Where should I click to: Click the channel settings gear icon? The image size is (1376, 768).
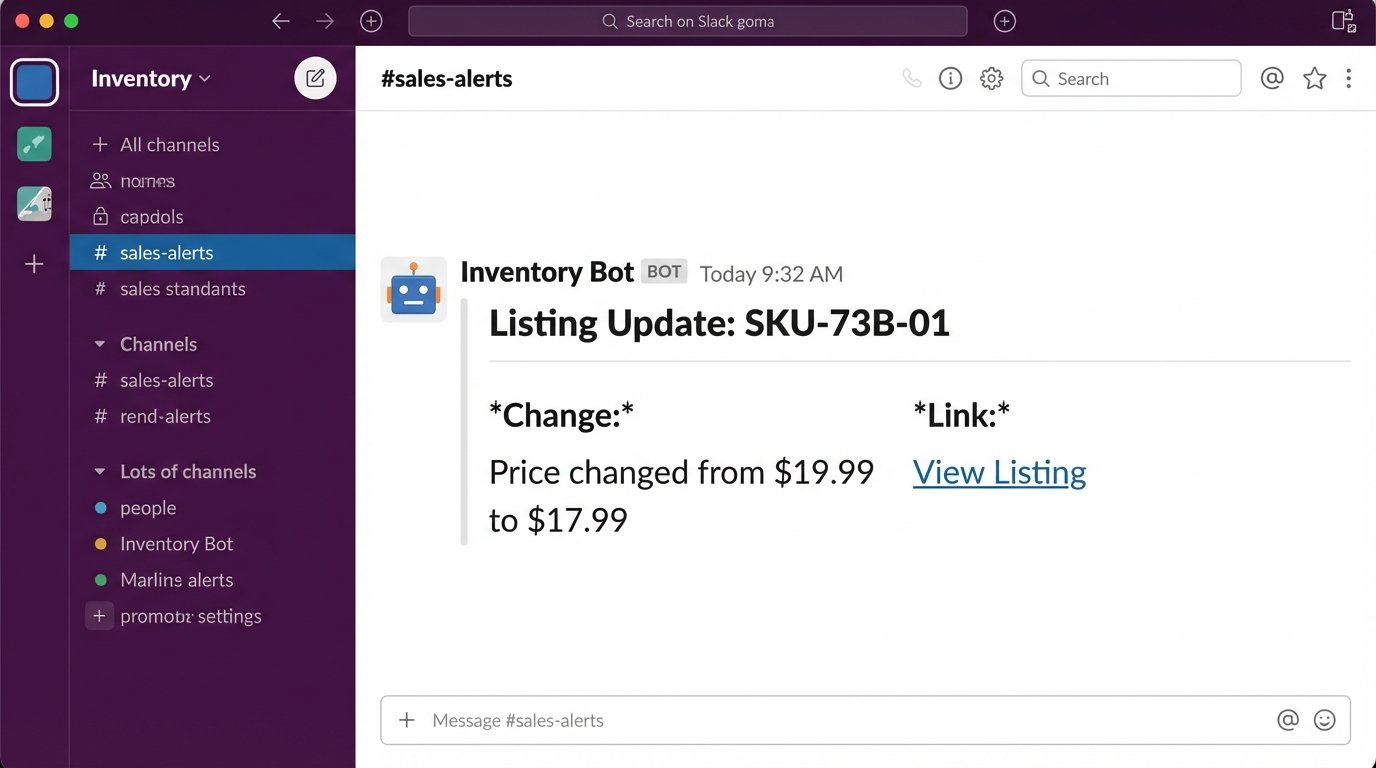point(991,78)
